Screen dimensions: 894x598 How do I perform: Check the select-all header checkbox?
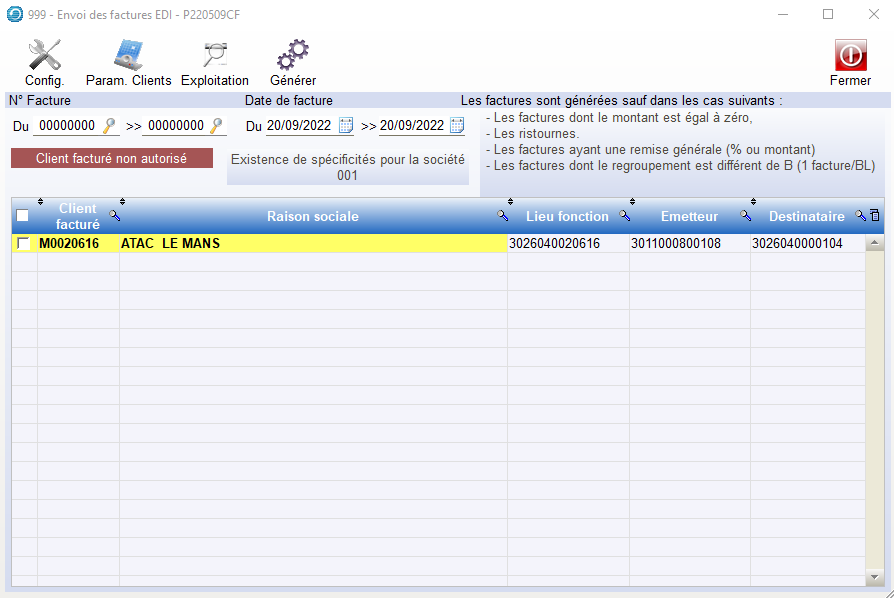[x=22, y=216]
